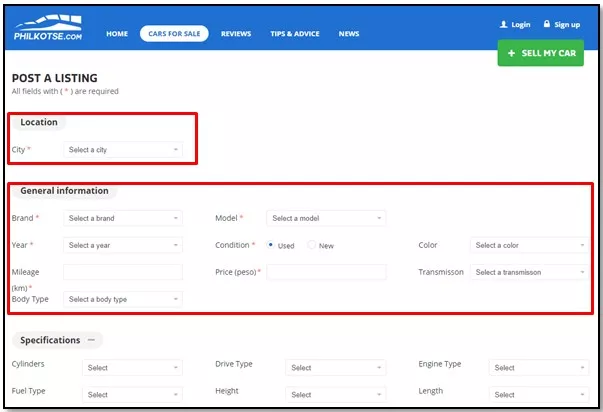Click the Mileage (km) input field
Image resolution: width=603 pixels, height=412 pixels.
[123, 272]
